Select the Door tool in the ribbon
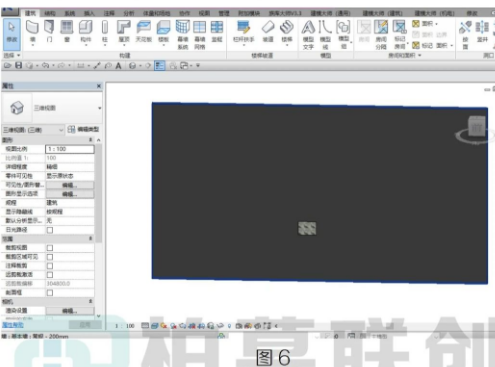495x367 pixels. 49,32
